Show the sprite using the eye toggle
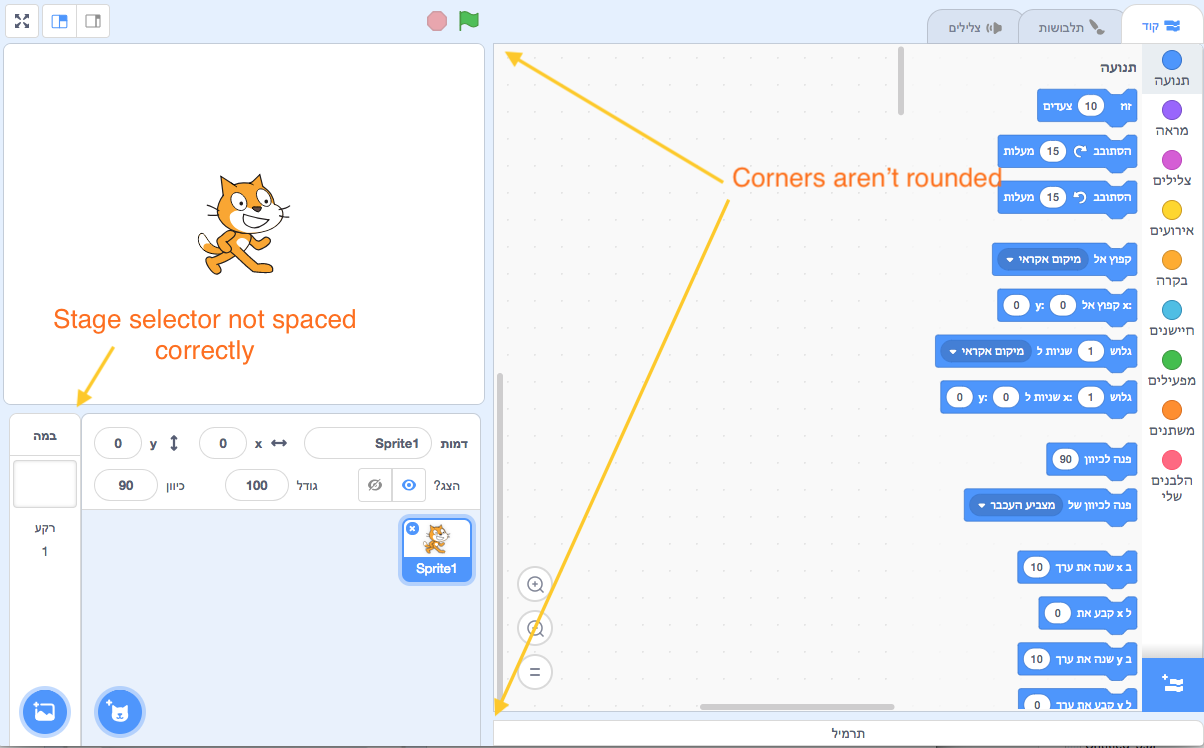This screenshot has height=748, width=1204. click(409, 485)
